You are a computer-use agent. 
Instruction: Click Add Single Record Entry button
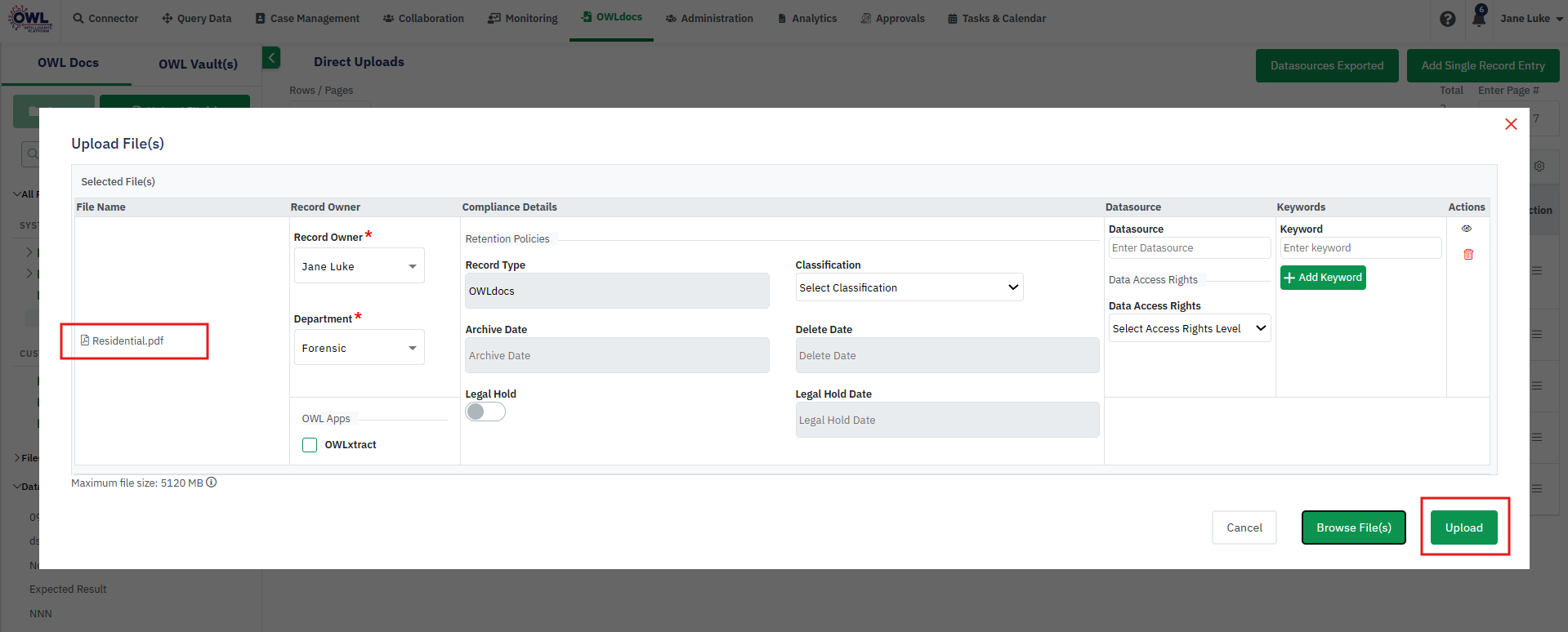pos(1483,65)
